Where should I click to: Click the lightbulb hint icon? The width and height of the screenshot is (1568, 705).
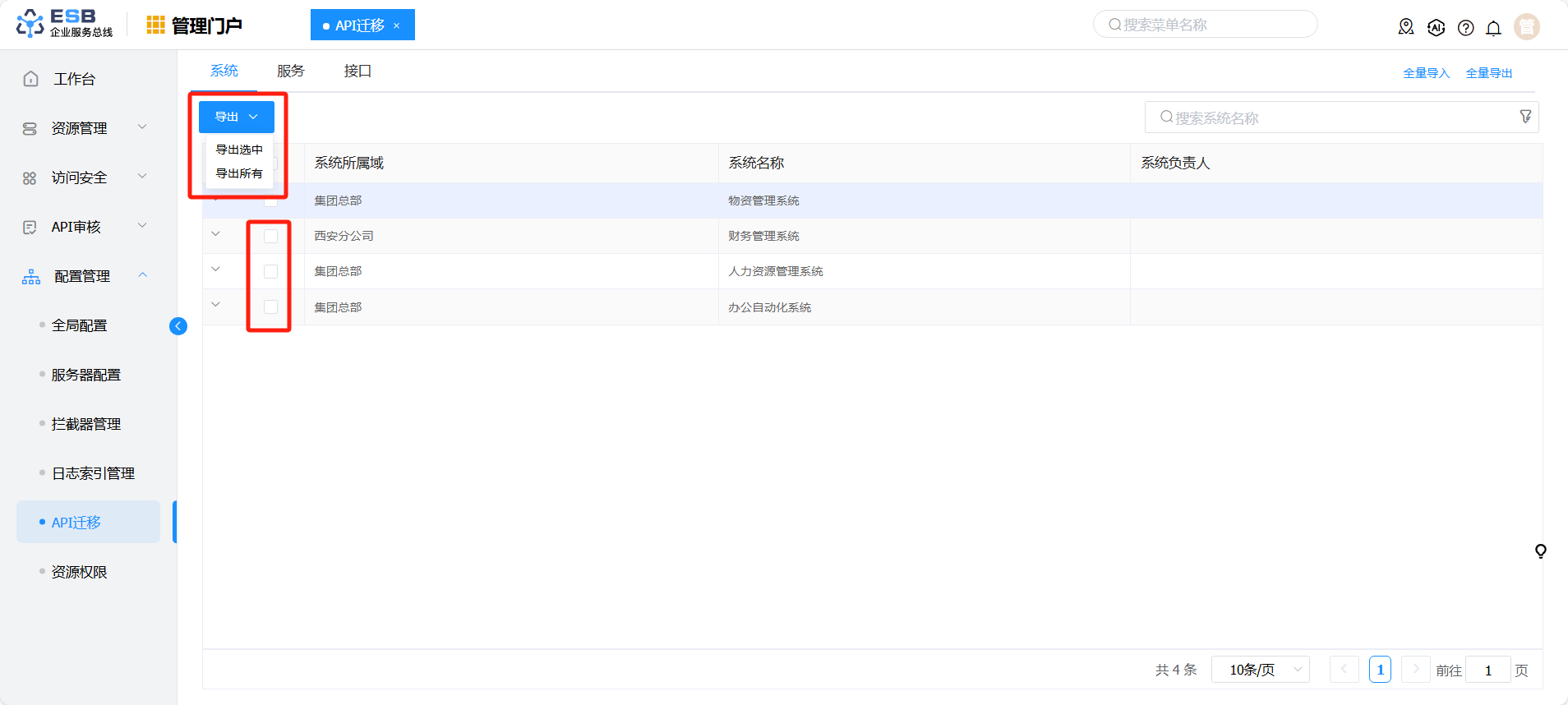point(1540,551)
